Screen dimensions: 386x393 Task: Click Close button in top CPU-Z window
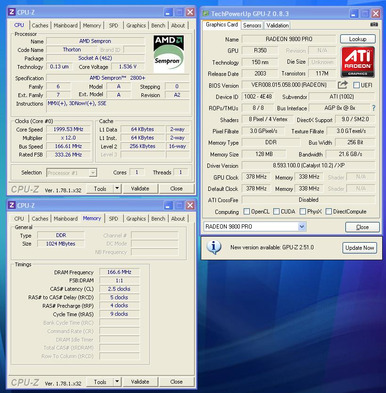176,189
